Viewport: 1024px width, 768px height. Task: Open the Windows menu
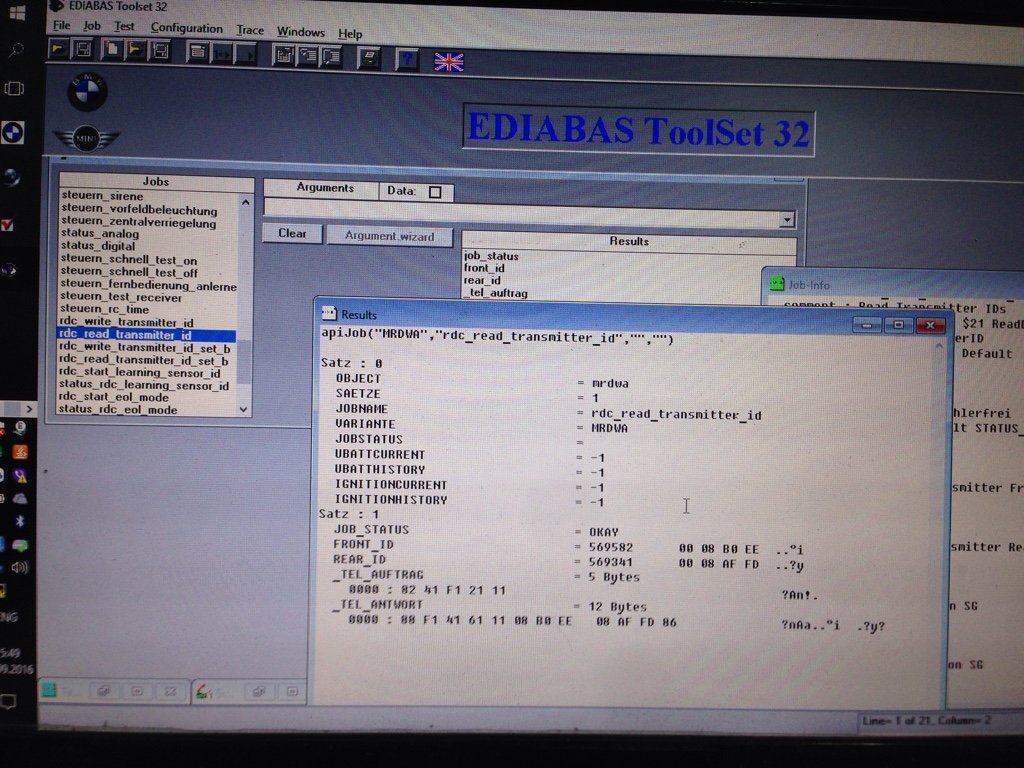pos(300,32)
